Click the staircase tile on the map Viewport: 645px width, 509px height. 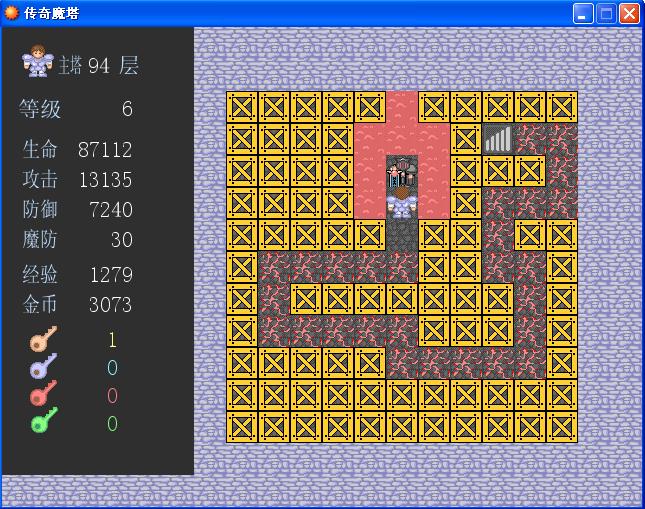[x=498, y=139]
